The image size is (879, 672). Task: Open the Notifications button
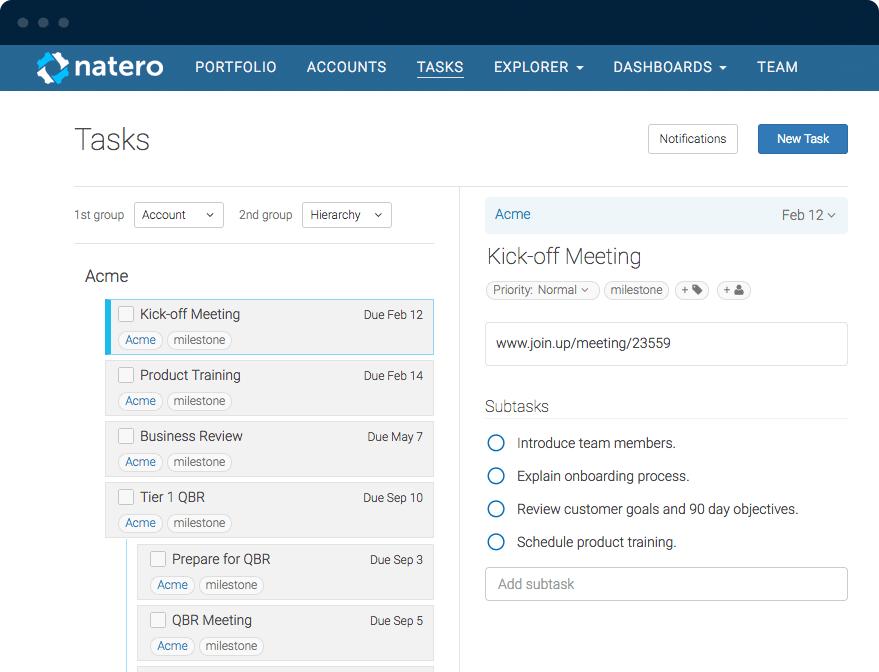[x=692, y=139]
